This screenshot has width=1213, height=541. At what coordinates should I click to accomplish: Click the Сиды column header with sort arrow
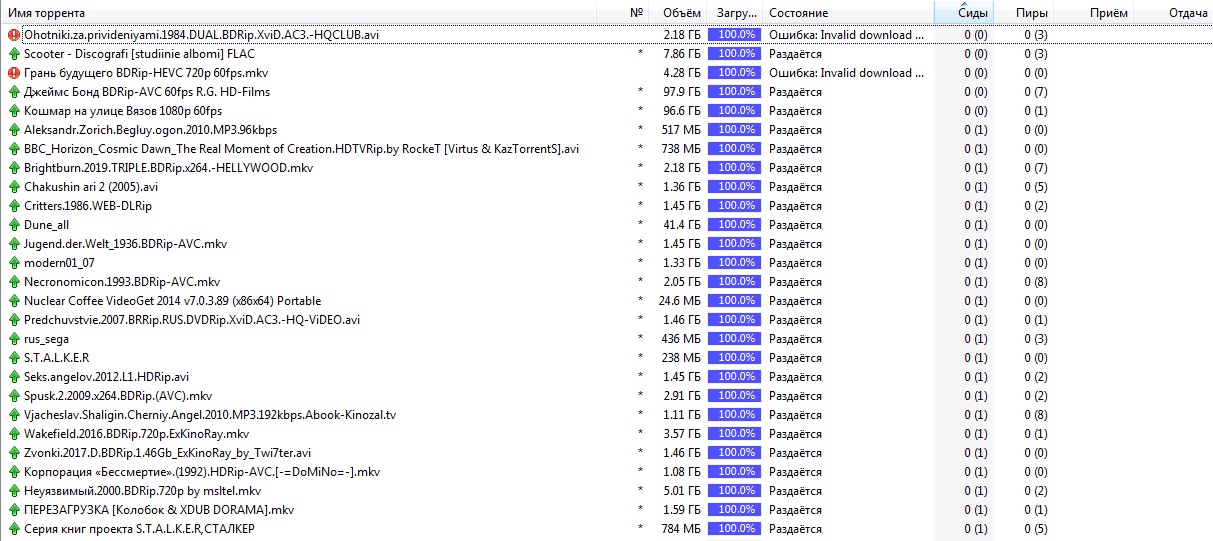[x=973, y=13]
